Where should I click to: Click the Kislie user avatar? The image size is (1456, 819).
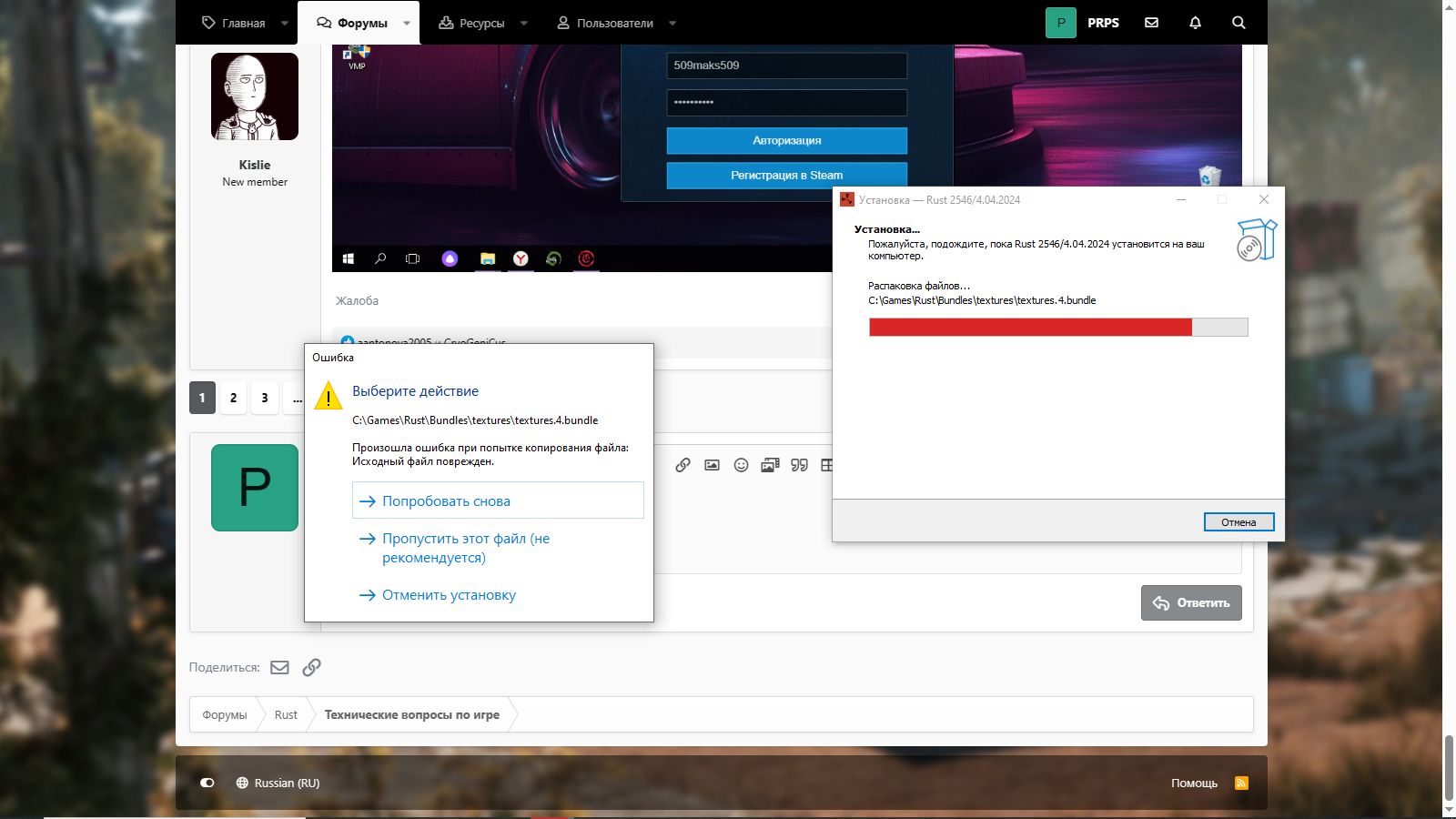click(255, 96)
